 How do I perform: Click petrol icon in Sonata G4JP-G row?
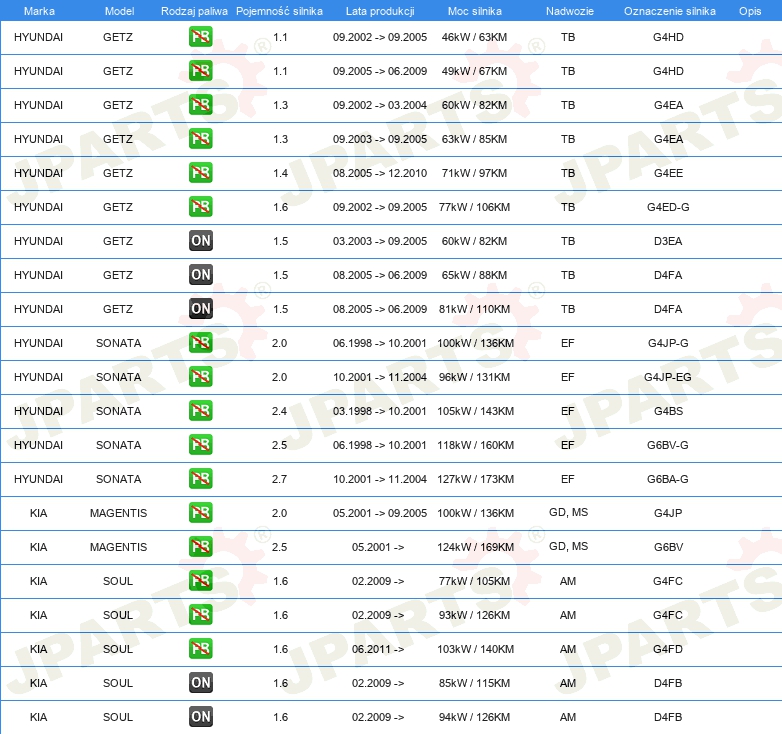[x=200, y=343]
